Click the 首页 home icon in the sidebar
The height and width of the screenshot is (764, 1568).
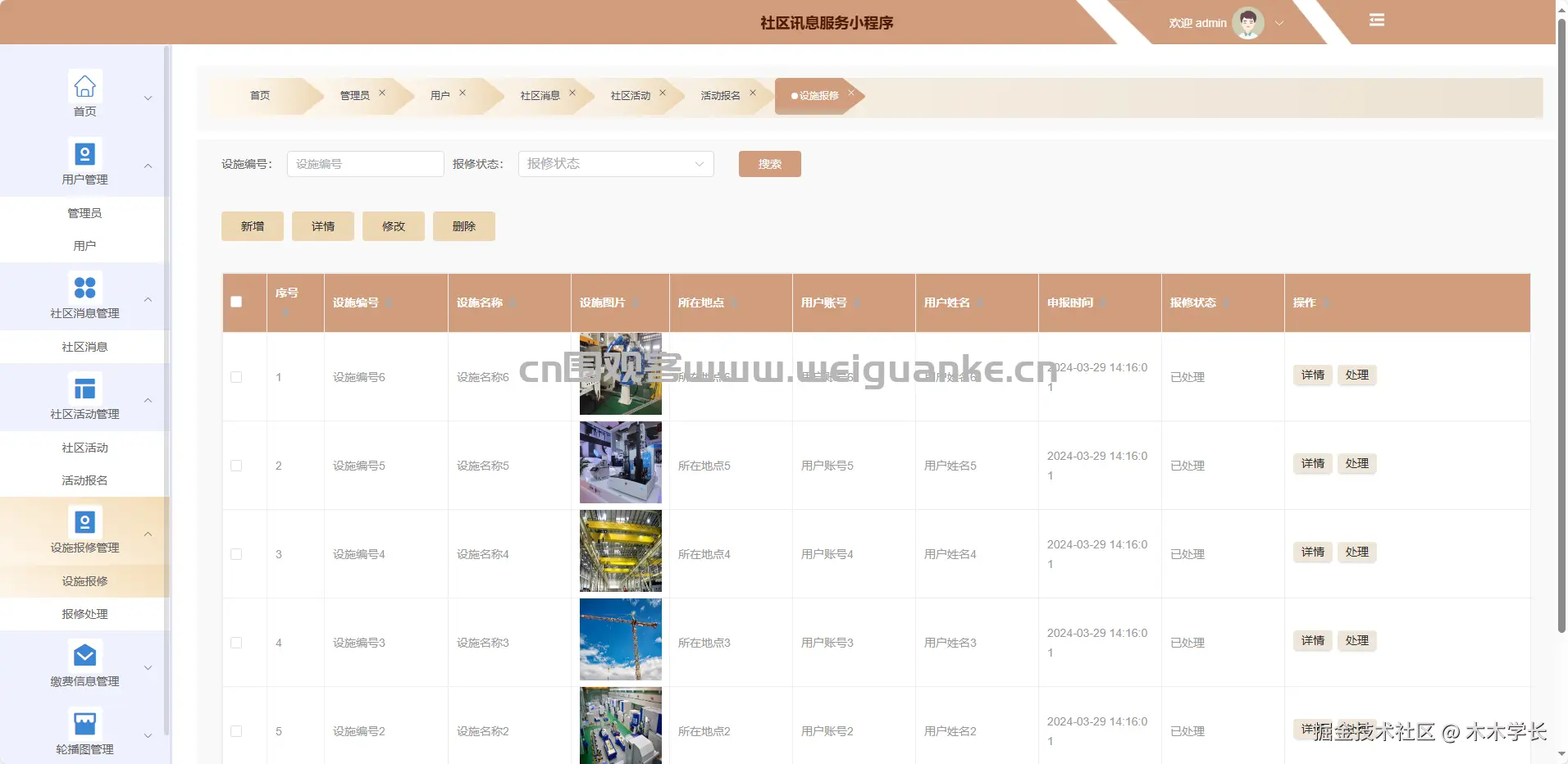(84, 86)
